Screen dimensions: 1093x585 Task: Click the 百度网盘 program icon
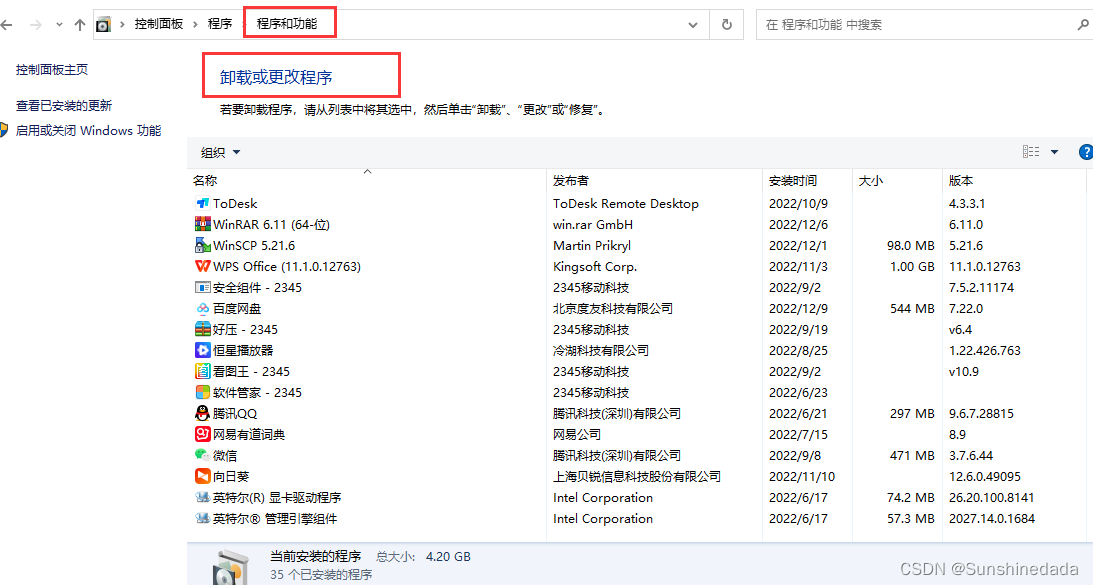coord(203,308)
